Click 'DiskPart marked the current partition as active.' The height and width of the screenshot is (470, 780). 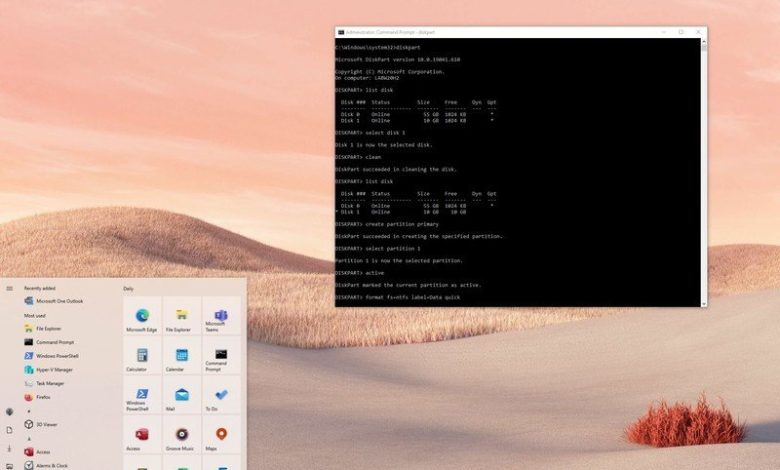pos(408,285)
